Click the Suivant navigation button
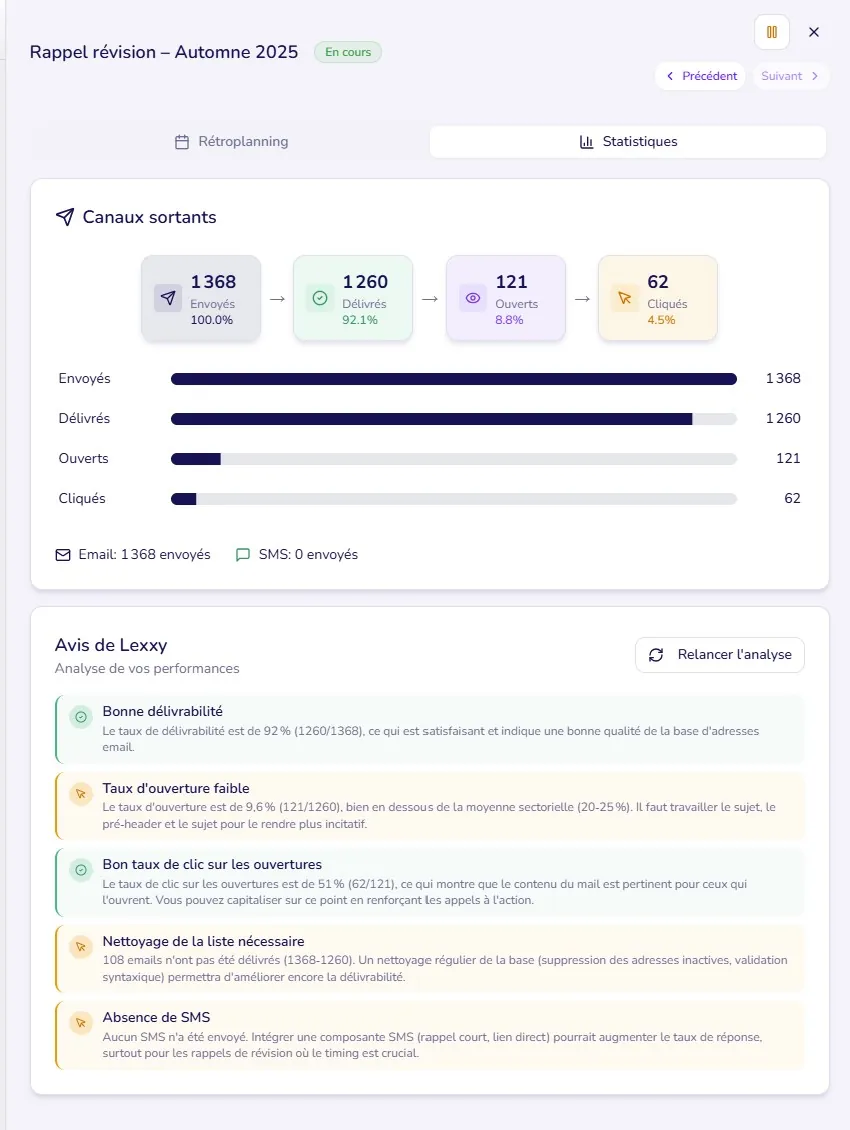The width and height of the screenshot is (850, 1130). tap(791, 76)
